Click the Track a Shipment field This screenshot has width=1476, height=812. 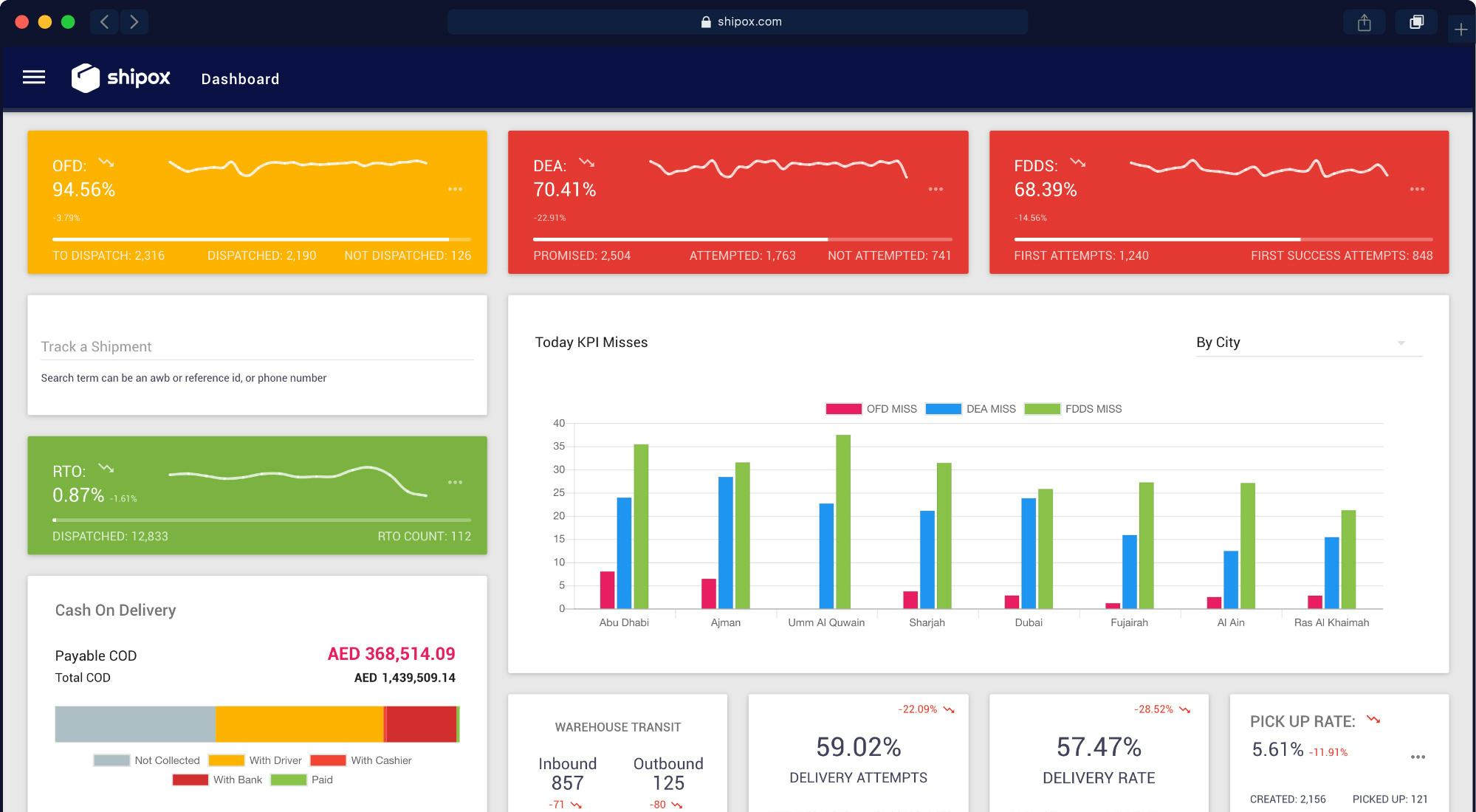click(x=257, y=347)
